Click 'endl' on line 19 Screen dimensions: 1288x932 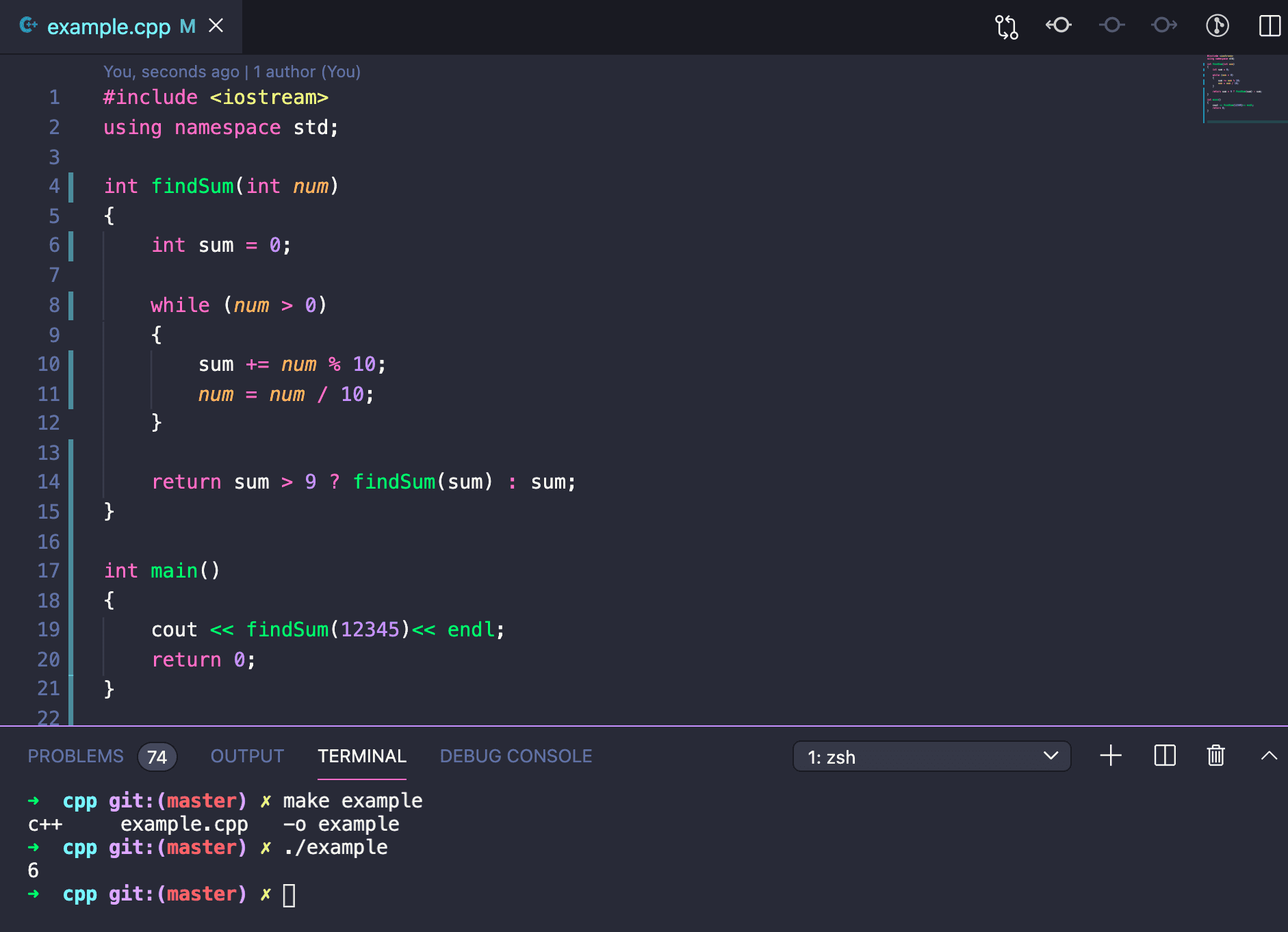(x=471, y=630)
